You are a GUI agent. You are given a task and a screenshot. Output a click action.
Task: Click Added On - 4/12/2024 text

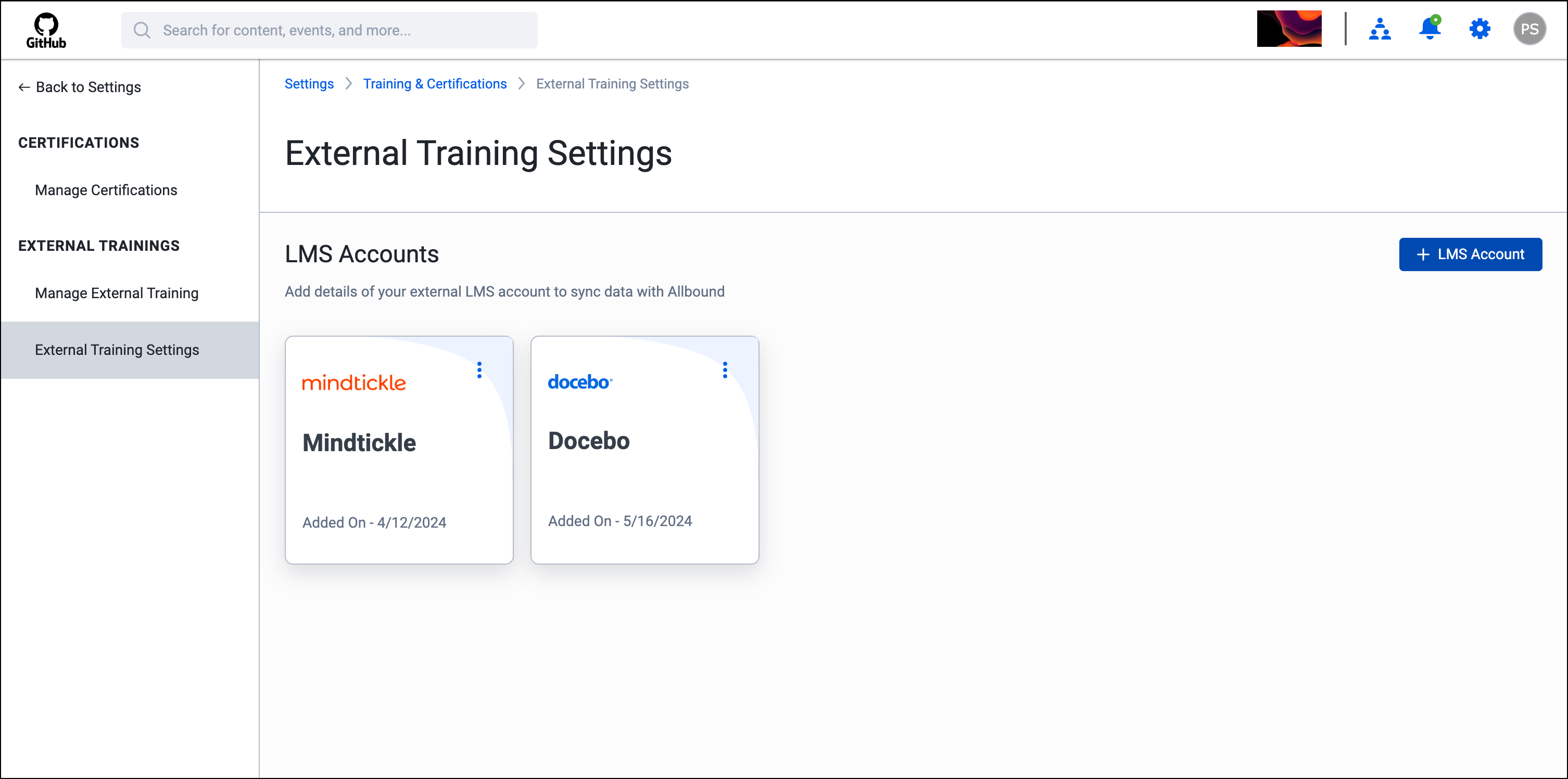[374, 523]
